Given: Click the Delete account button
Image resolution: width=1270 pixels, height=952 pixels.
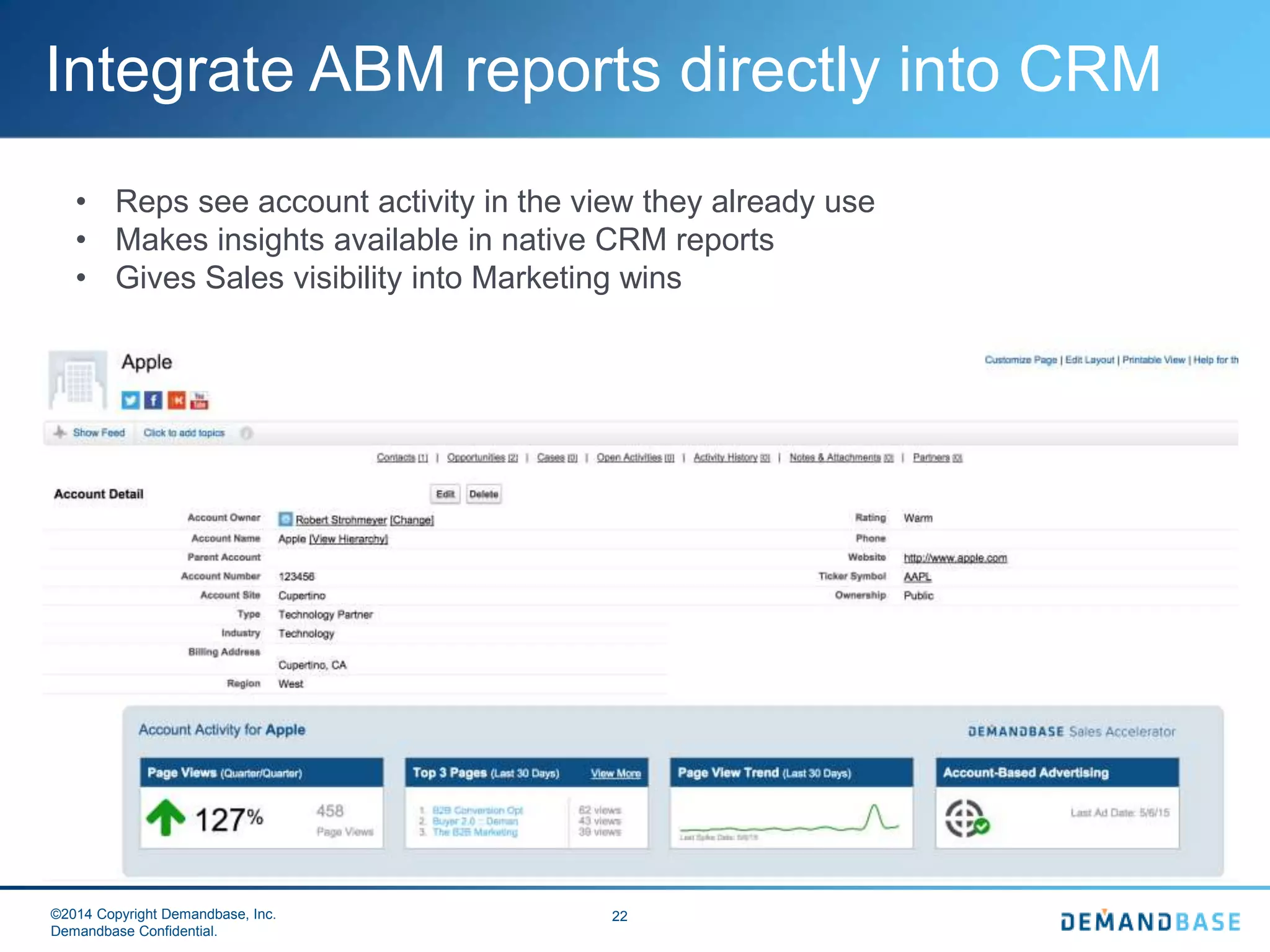Looking at the screenshot, I should 484,494.
